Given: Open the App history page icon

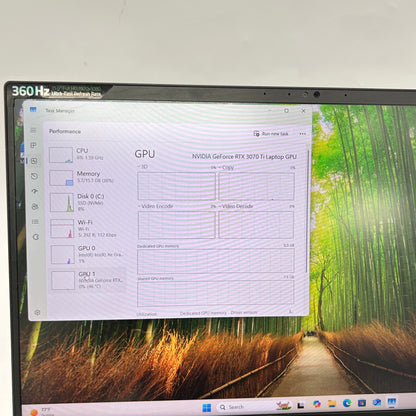Looking at the screenshot, I should (x=34, y=176).
